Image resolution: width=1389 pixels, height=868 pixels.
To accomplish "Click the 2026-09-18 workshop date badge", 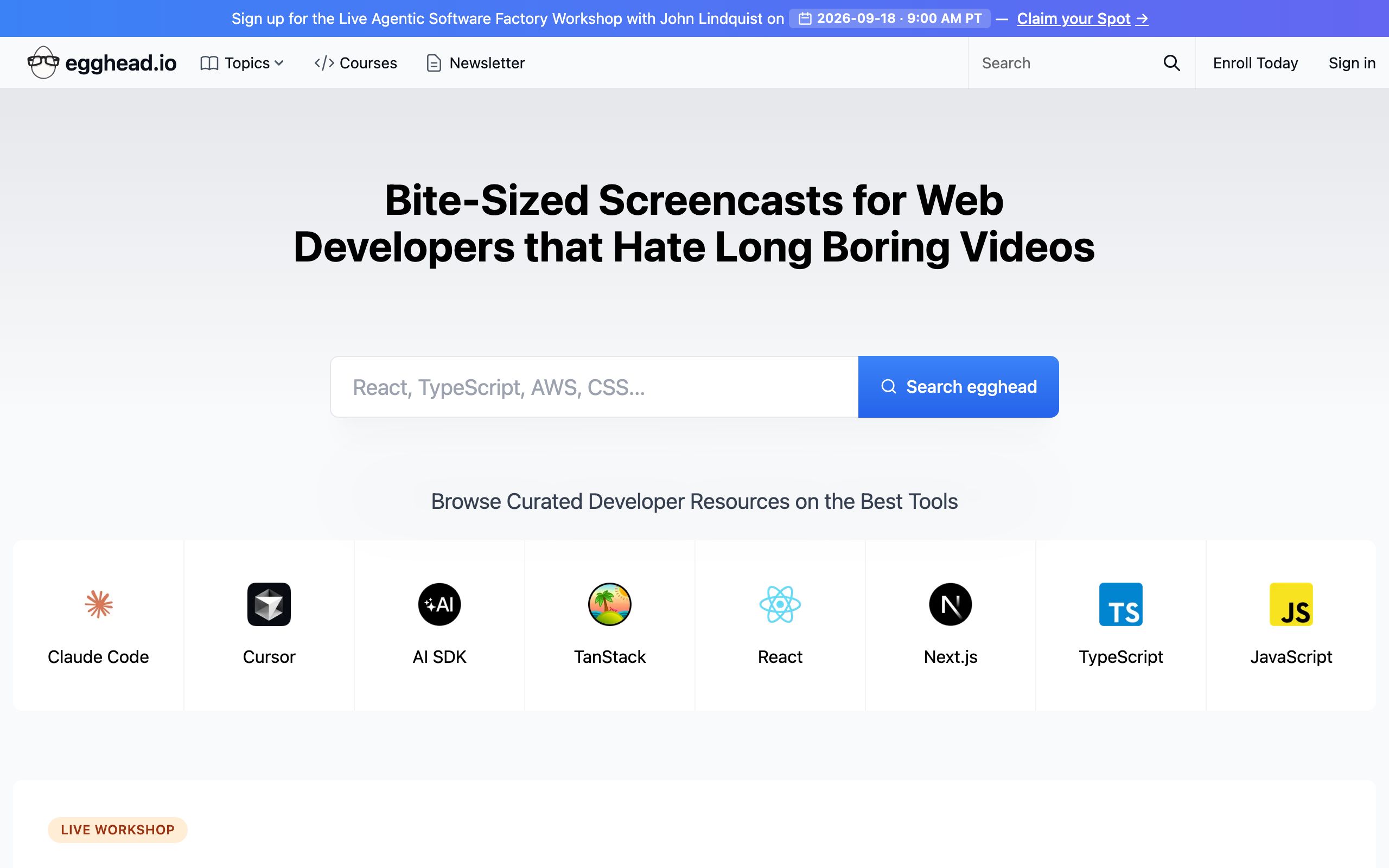I will [x=889, y=18].
